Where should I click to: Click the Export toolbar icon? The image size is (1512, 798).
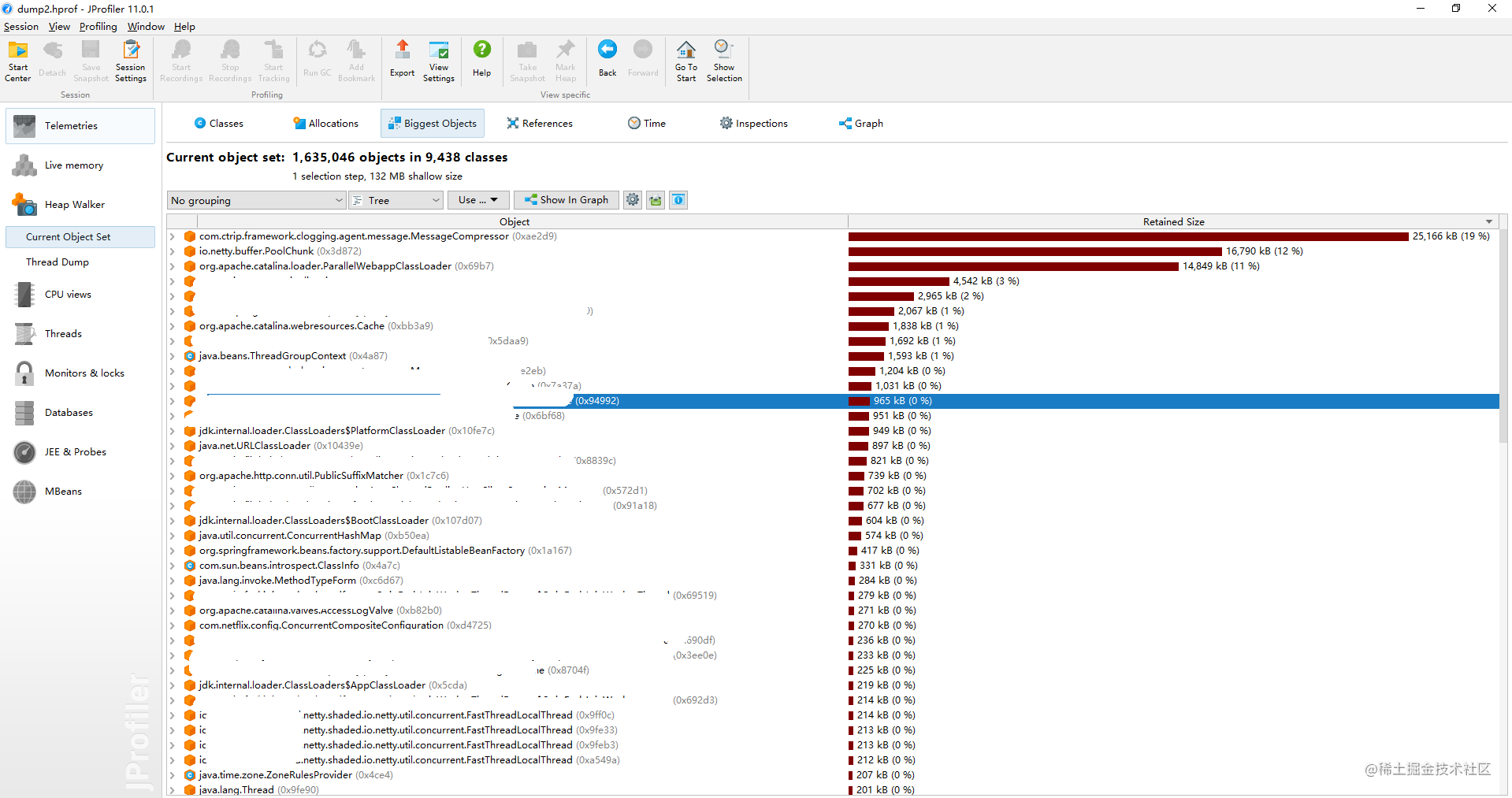pos(402,58)
